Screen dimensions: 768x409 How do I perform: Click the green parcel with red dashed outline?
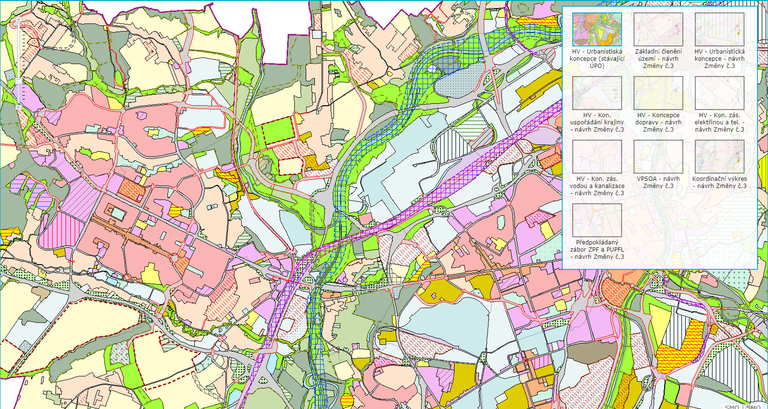click(277, 130)
